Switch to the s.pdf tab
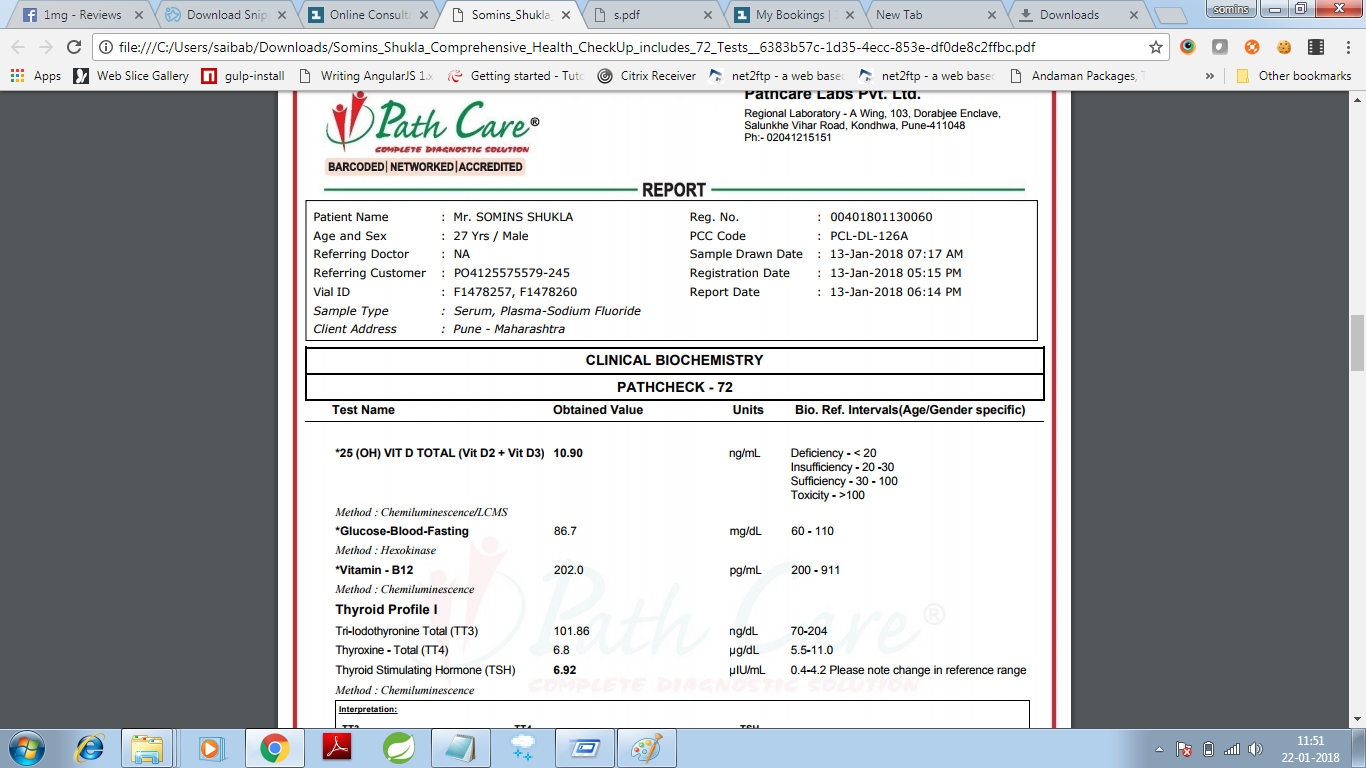 655,15
